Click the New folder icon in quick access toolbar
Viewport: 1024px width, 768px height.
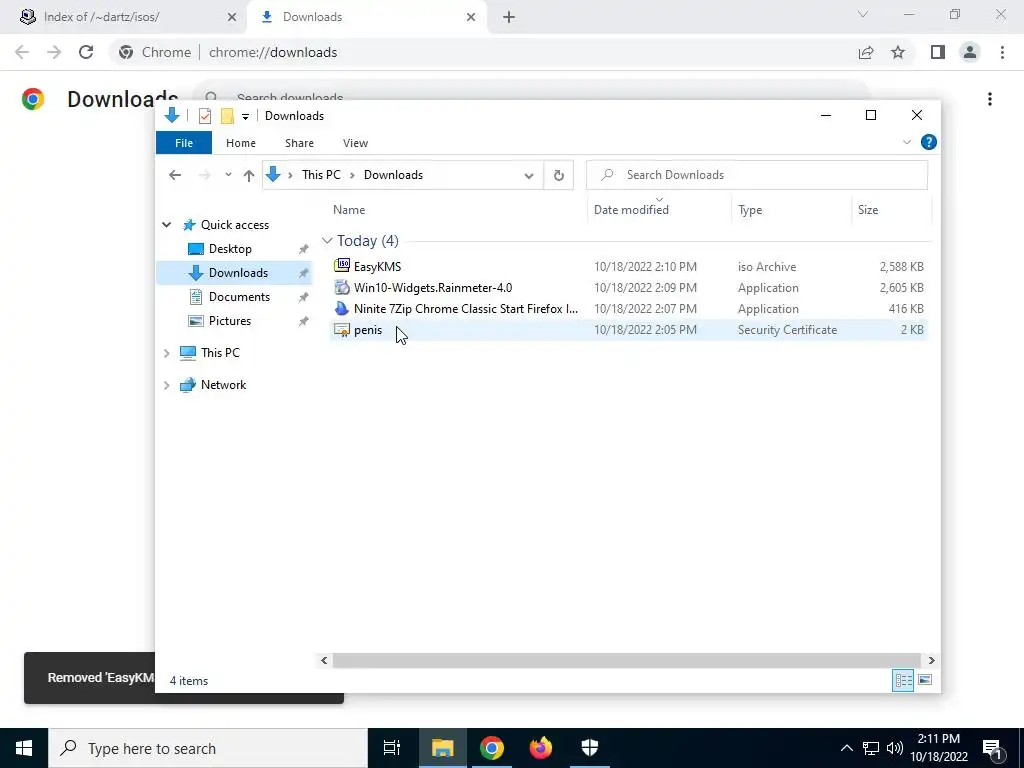pyautogui.click(x=227, y=116)
